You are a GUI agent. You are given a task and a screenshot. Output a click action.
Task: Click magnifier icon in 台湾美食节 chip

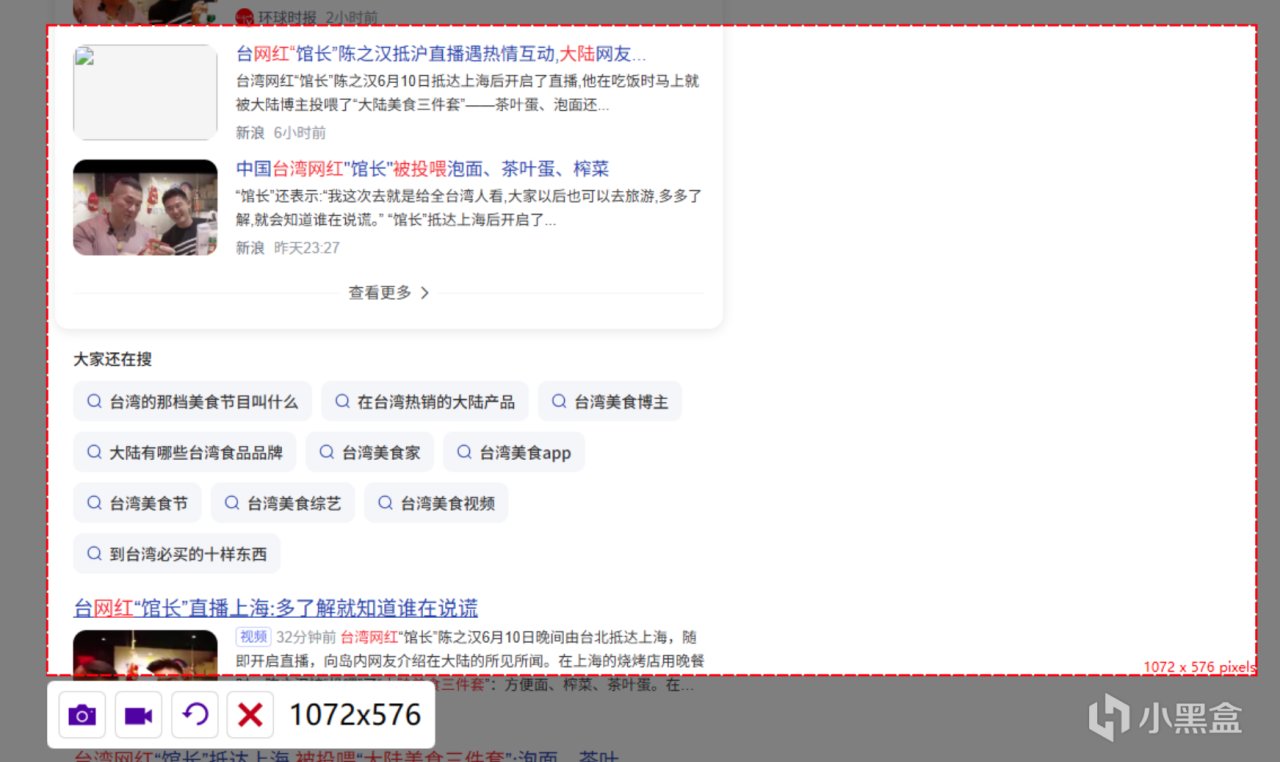coord(95,503)
